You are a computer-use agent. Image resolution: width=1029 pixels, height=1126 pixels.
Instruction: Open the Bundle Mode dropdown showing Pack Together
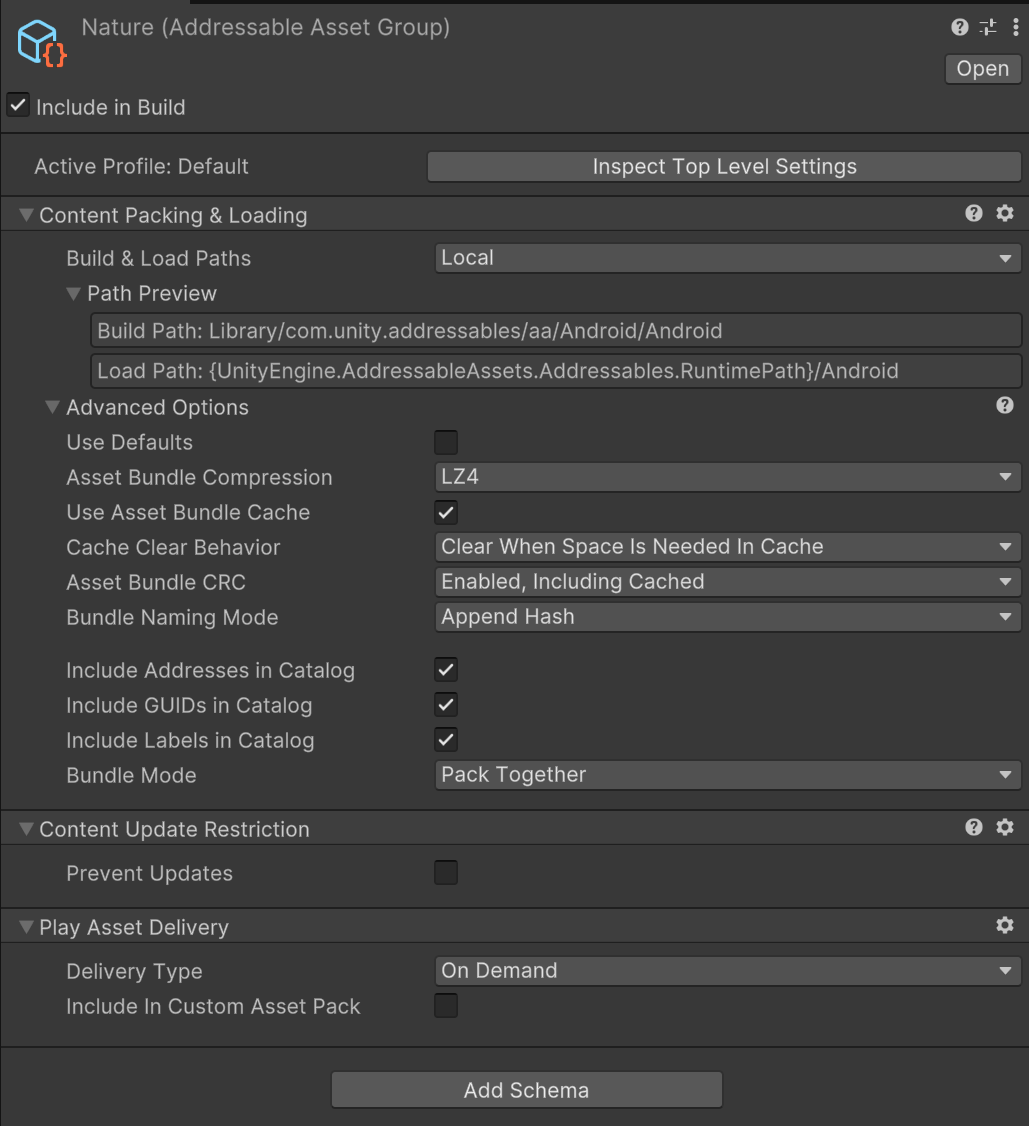(727, 775)
